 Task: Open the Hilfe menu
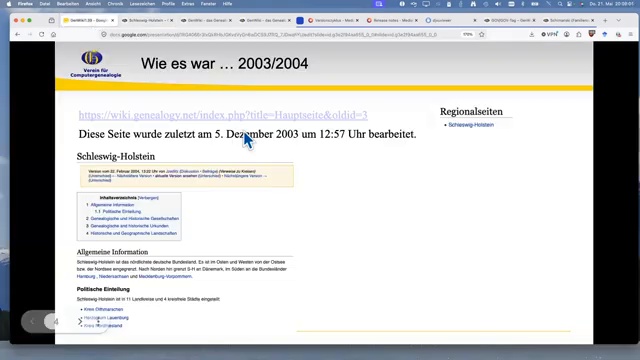tap(227, 4)
